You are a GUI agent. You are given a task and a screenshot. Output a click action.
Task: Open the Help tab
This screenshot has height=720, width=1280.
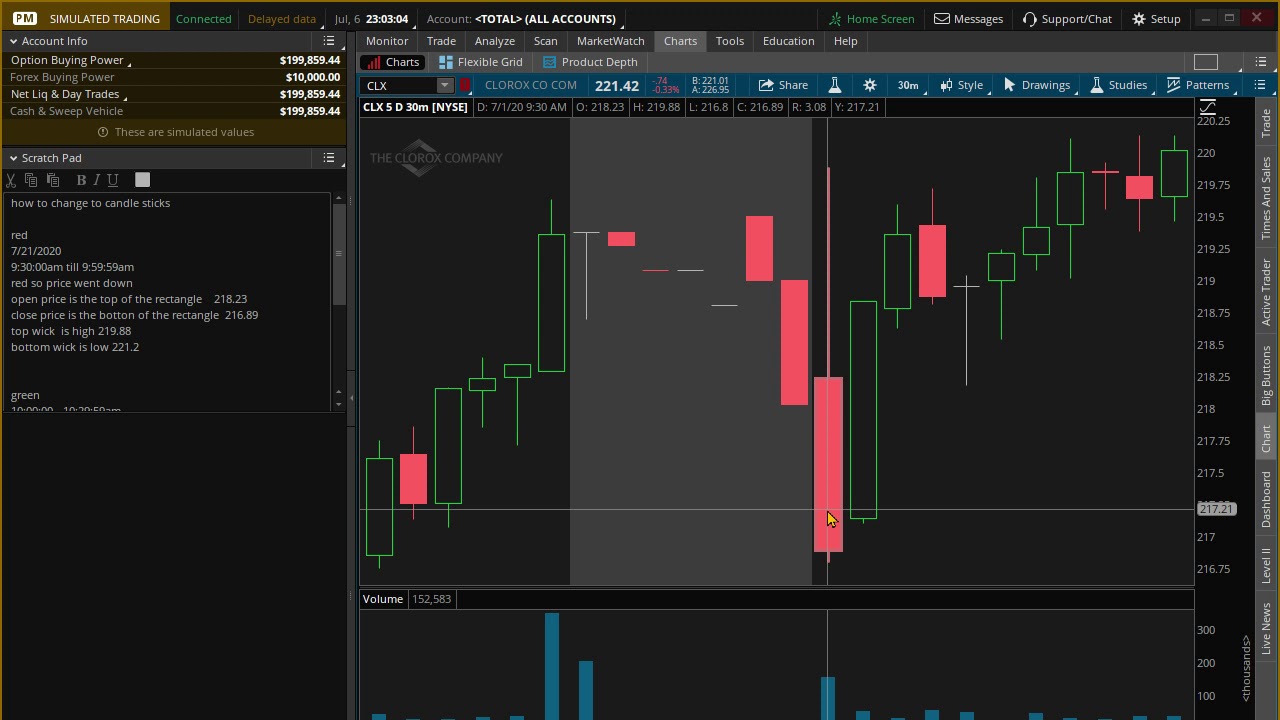pos(846,41)
